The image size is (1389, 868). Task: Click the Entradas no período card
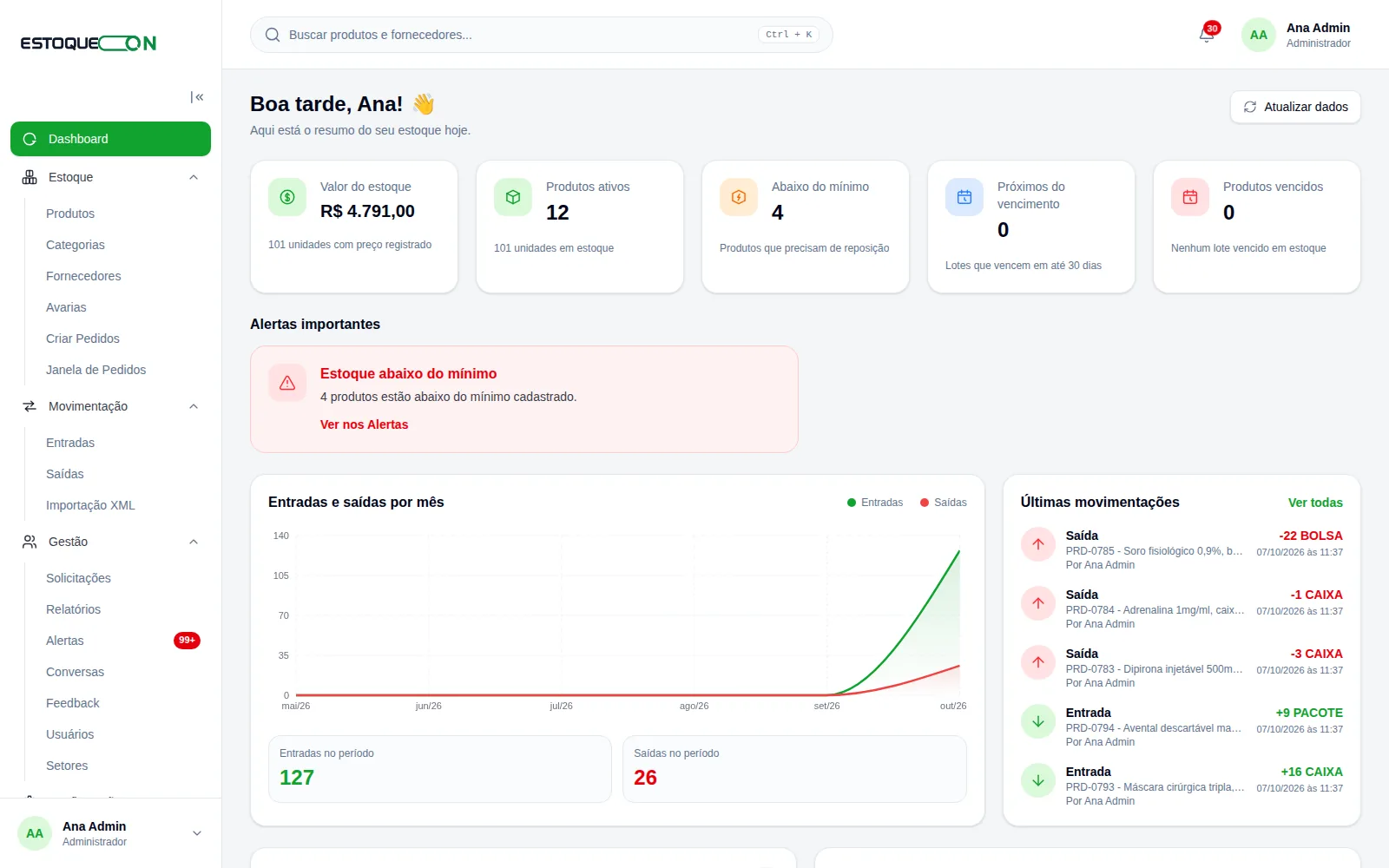440,769
